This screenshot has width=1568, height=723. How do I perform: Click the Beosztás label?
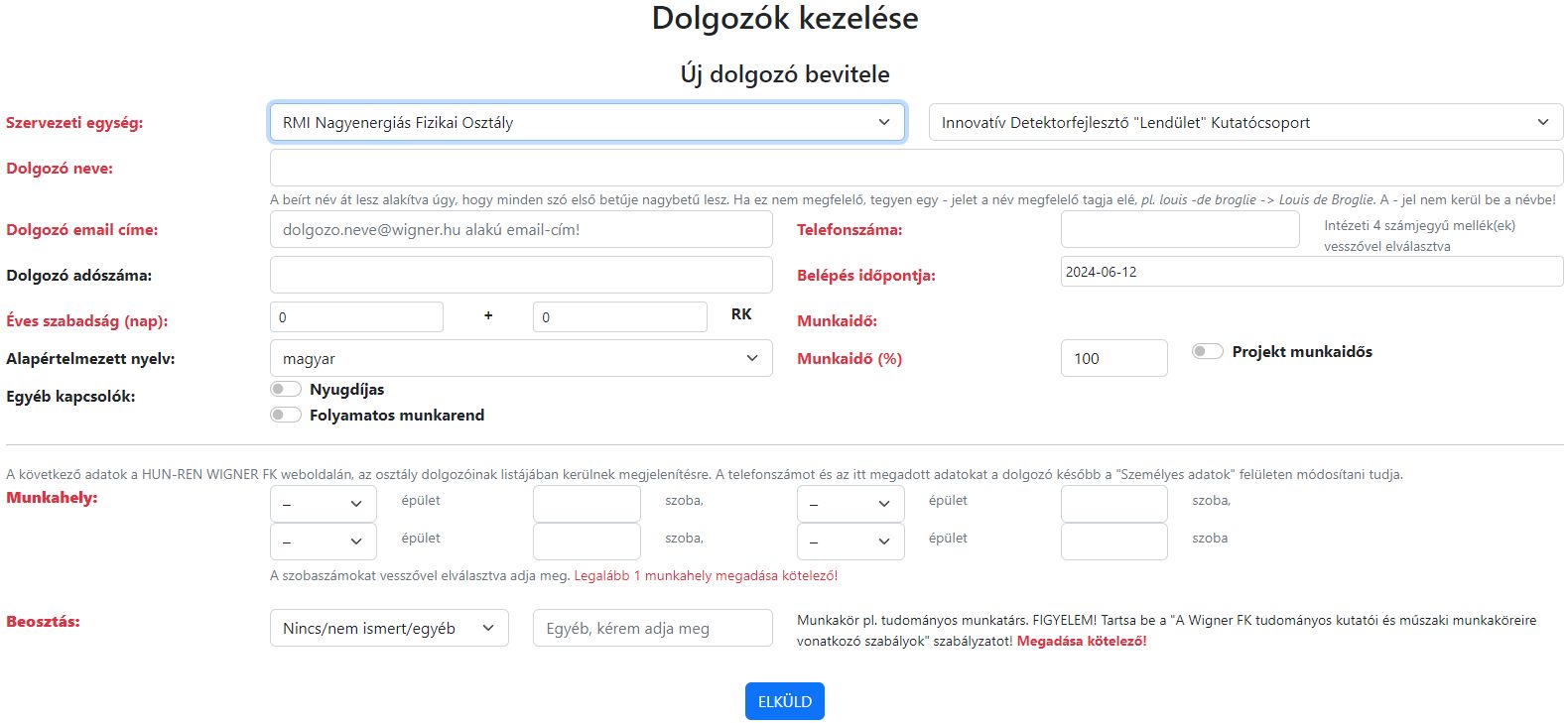(43, 621)
